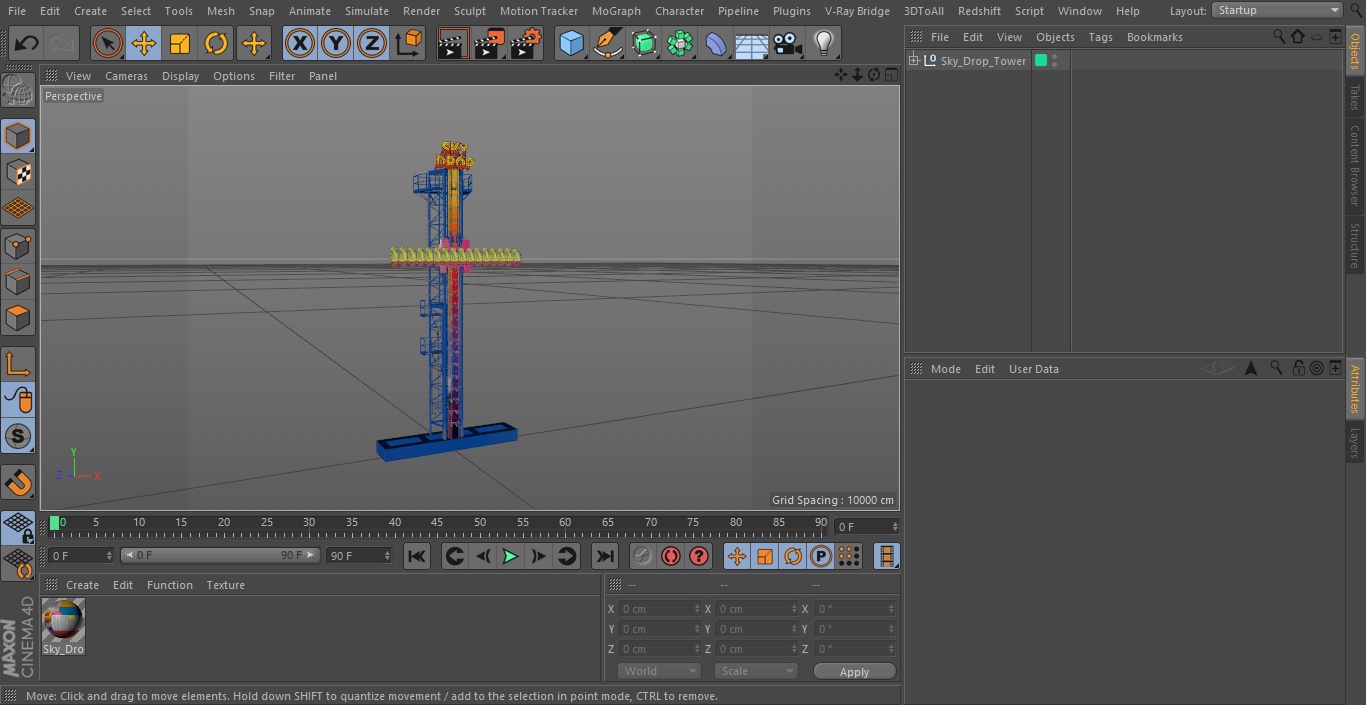
Task: Click the timeline preview range slider
Action: pyautogui.click(x=220, y=555)
